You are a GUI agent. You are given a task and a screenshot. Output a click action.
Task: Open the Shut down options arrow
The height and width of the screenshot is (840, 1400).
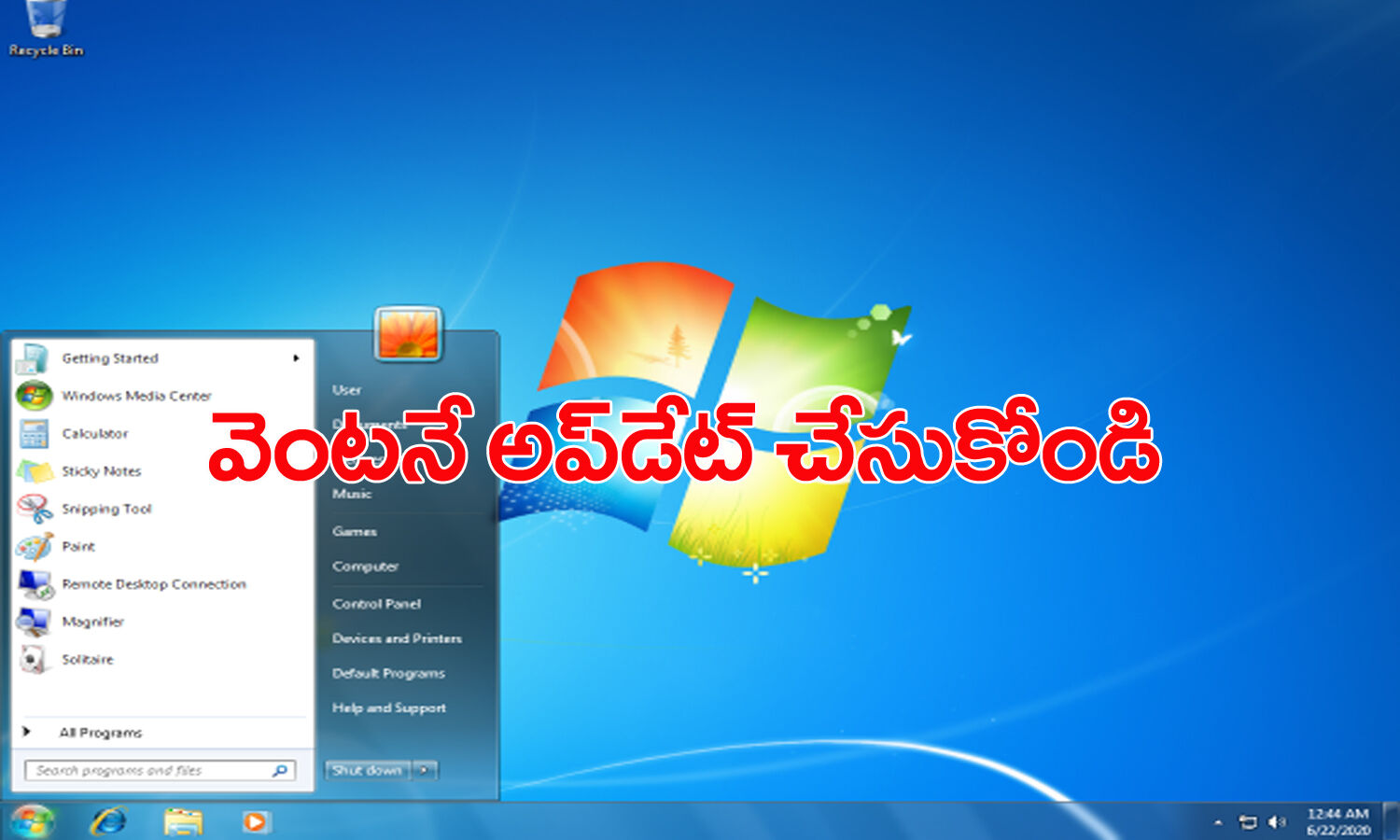[425, 770]
